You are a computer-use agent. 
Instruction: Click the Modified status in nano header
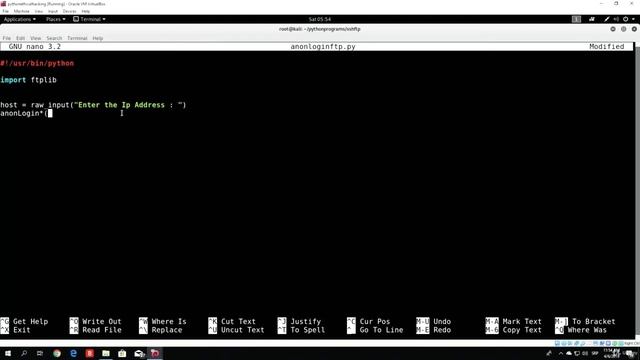pos(607,47)
